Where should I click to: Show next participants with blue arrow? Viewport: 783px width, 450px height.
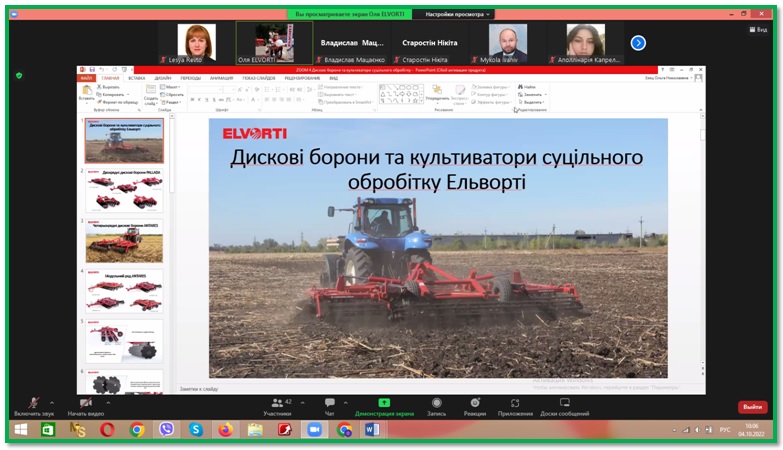(638, 43)
